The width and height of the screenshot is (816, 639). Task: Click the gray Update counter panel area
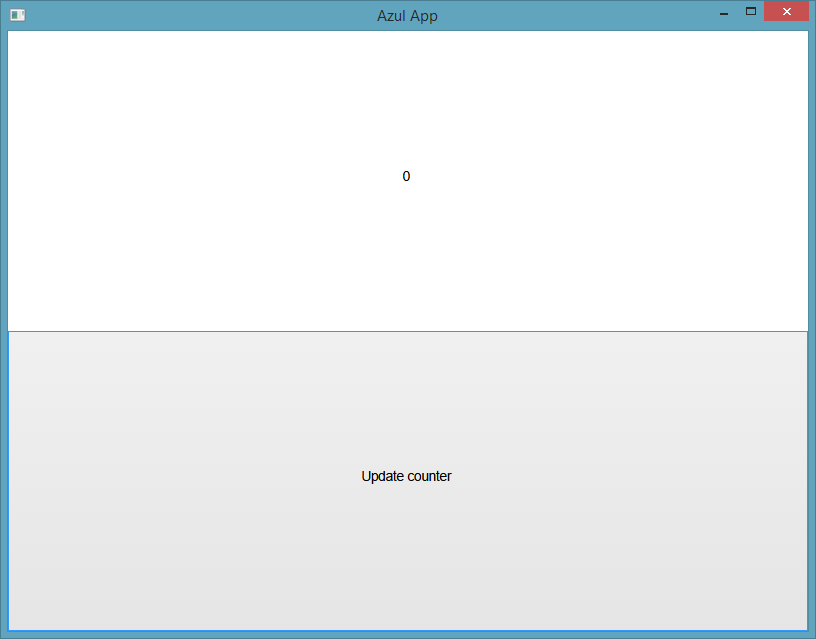pyautogui.click(x=406, y=400)
